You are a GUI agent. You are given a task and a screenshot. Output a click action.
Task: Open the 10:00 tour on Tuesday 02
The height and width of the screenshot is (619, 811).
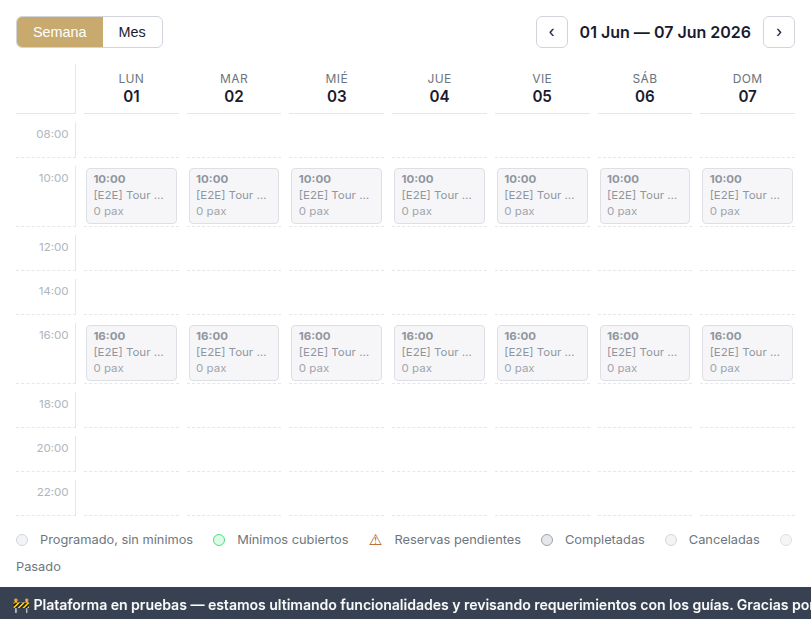coord(234,196)
